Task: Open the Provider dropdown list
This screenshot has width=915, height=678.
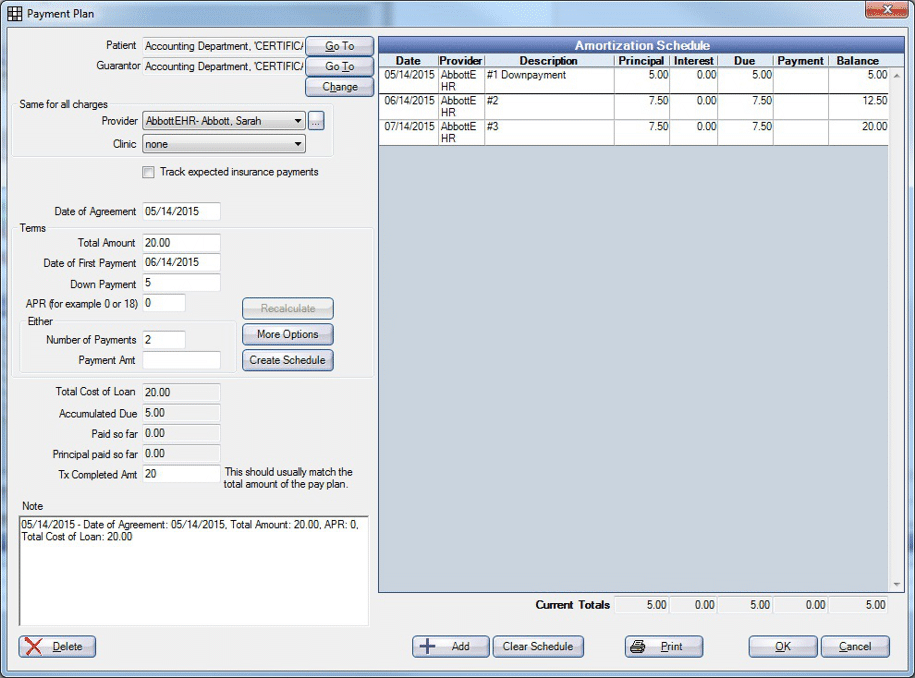Action: (x=298, y=121)
